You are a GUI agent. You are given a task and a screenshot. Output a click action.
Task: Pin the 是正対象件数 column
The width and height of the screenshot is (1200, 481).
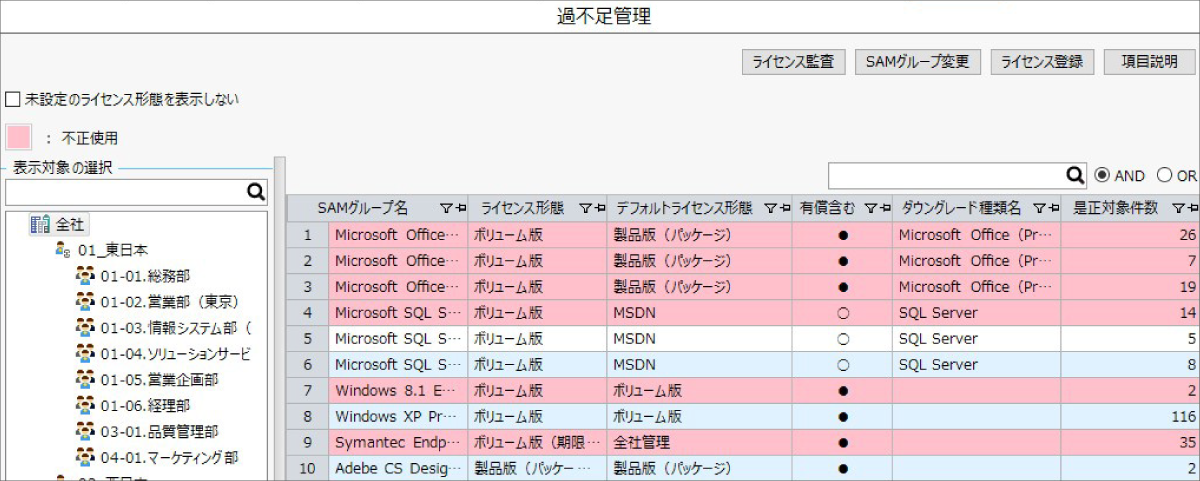coord(1193,209)
